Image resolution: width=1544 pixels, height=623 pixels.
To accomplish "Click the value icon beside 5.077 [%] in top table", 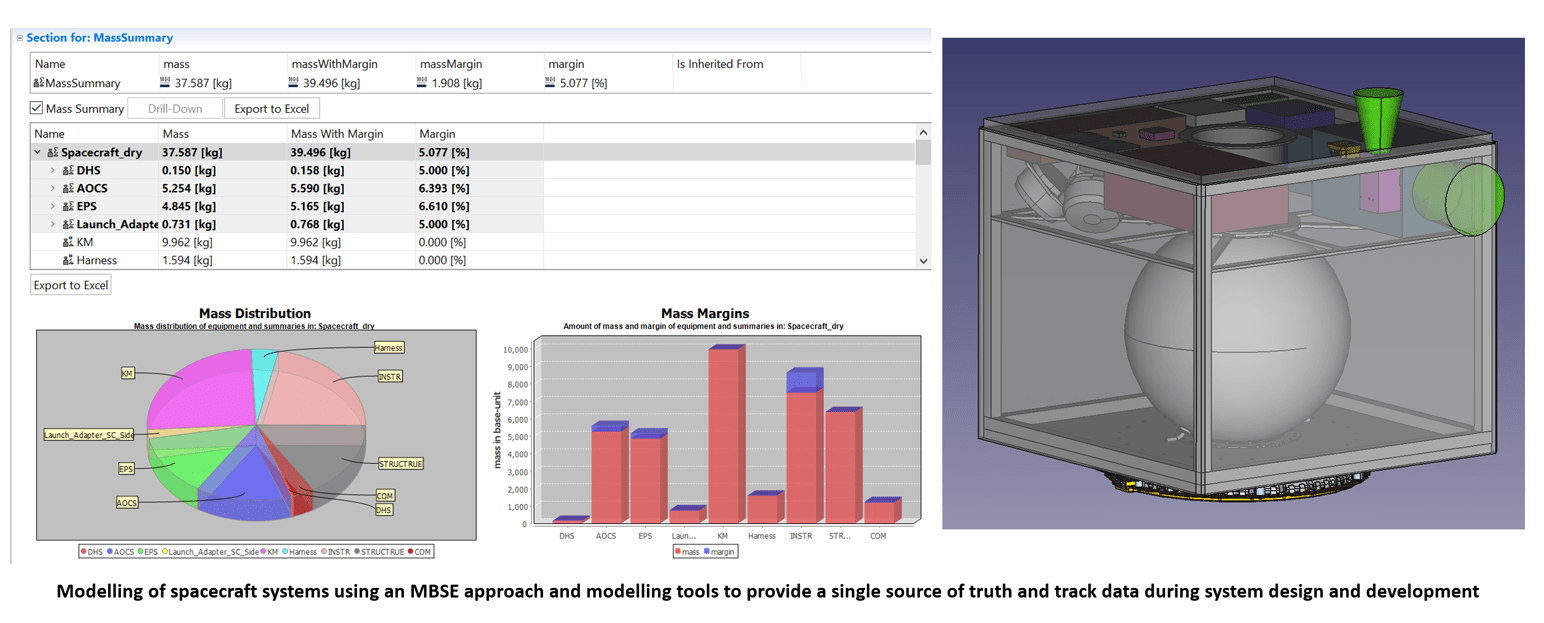I will coord(552,84).
